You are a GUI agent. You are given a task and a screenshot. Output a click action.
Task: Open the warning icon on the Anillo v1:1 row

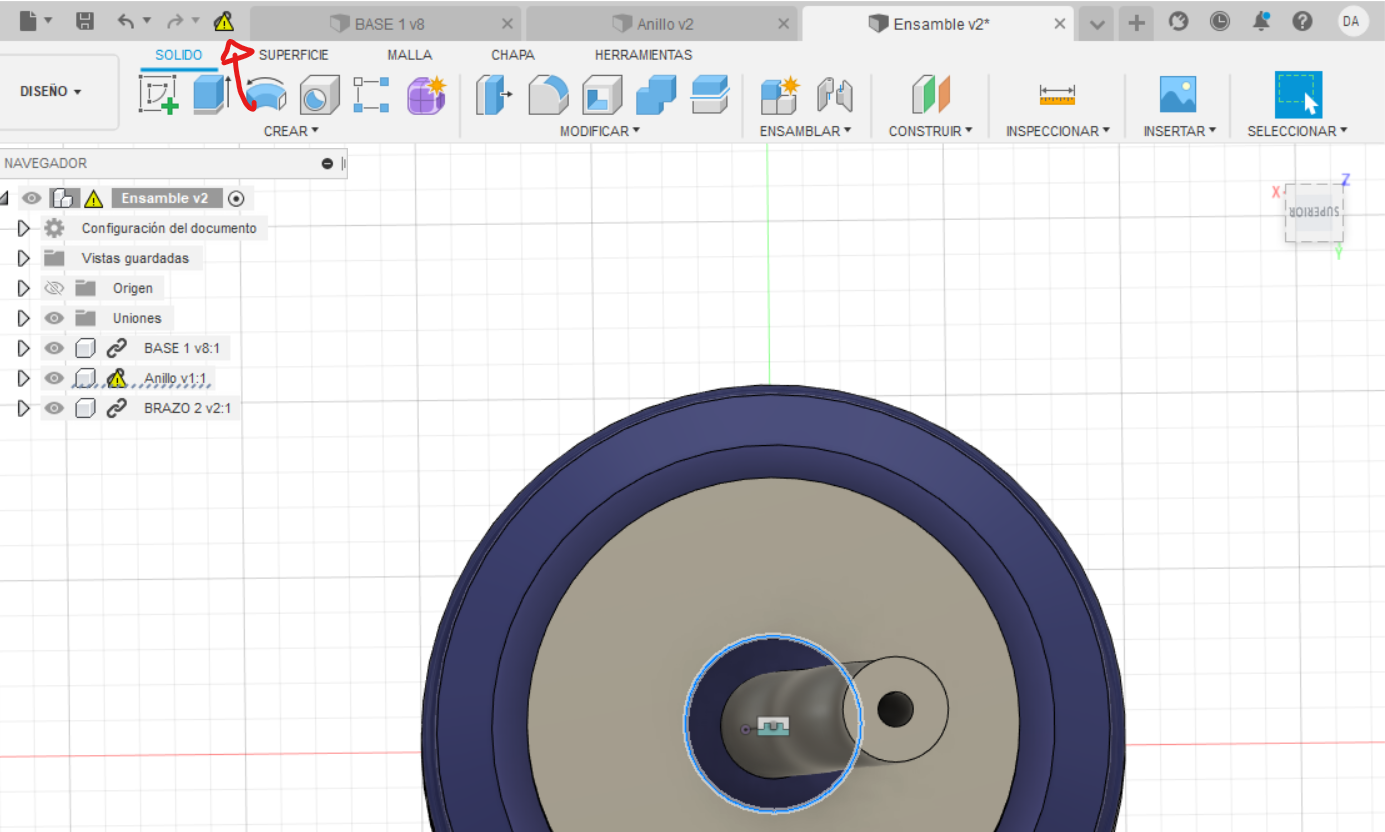coord(117,378)
